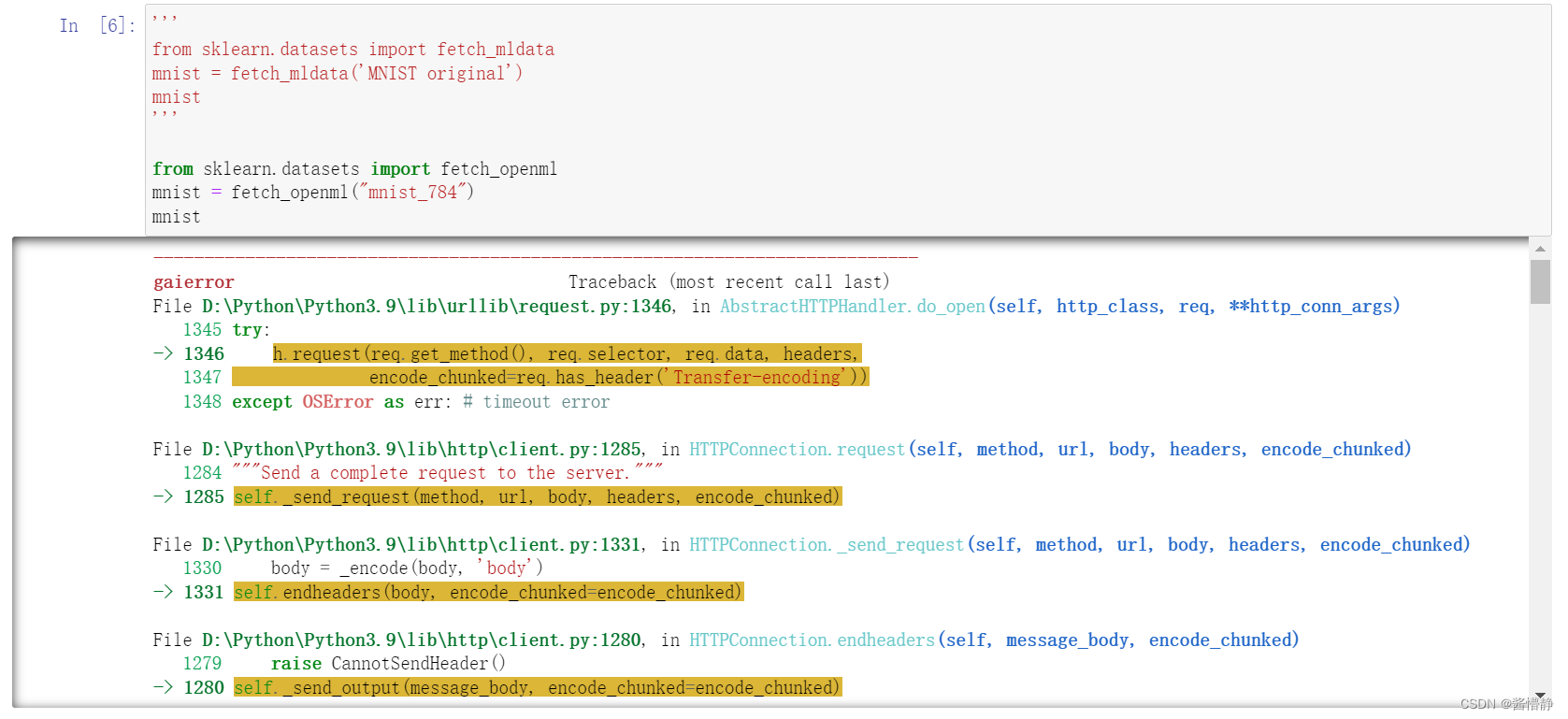This screenshot has width=1568, height=719.
Task: Click code line 'mnist = fetch_openml("mnist_784")'
Action: [313, 193]
